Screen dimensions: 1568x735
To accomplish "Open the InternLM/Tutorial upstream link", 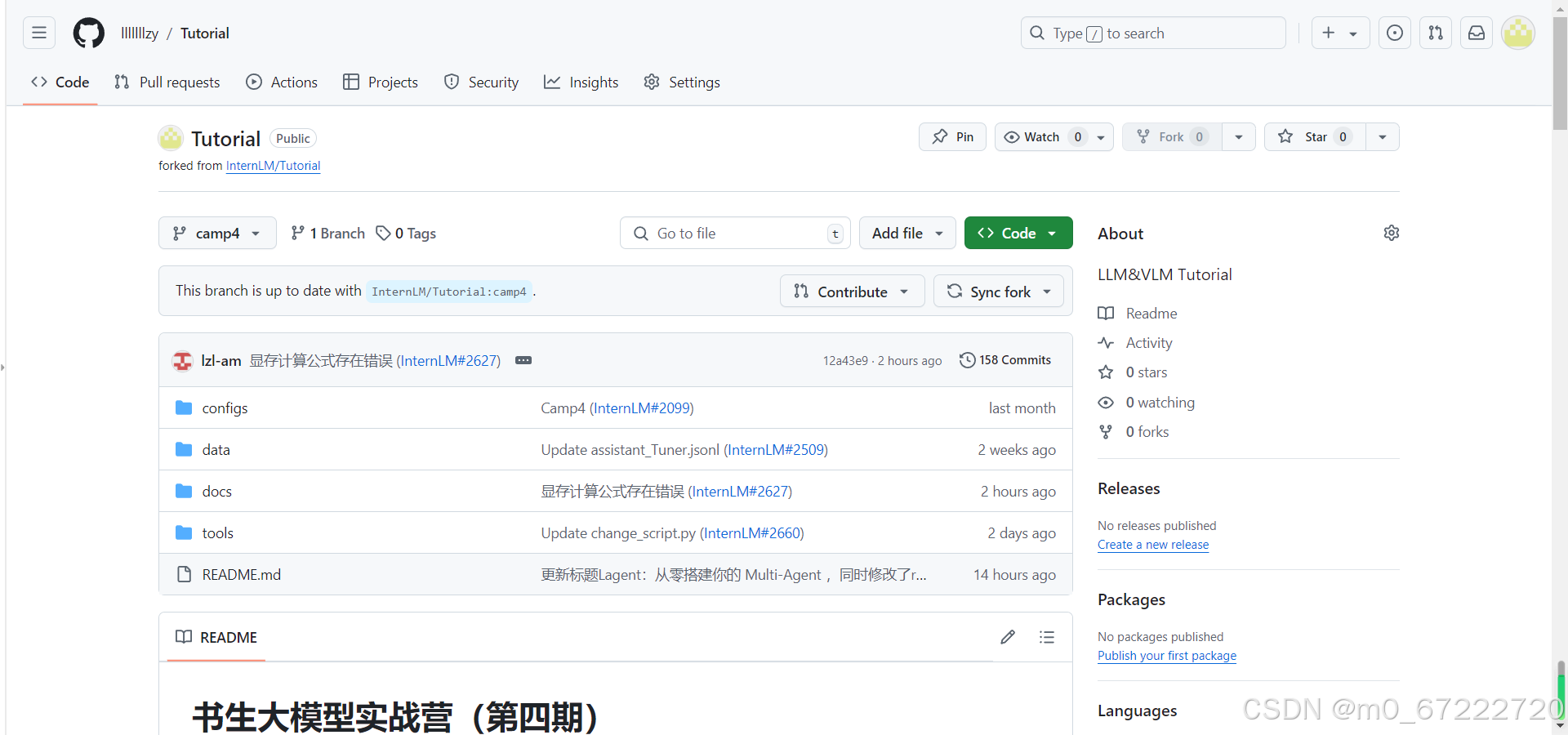I will [x=273, y=165].
